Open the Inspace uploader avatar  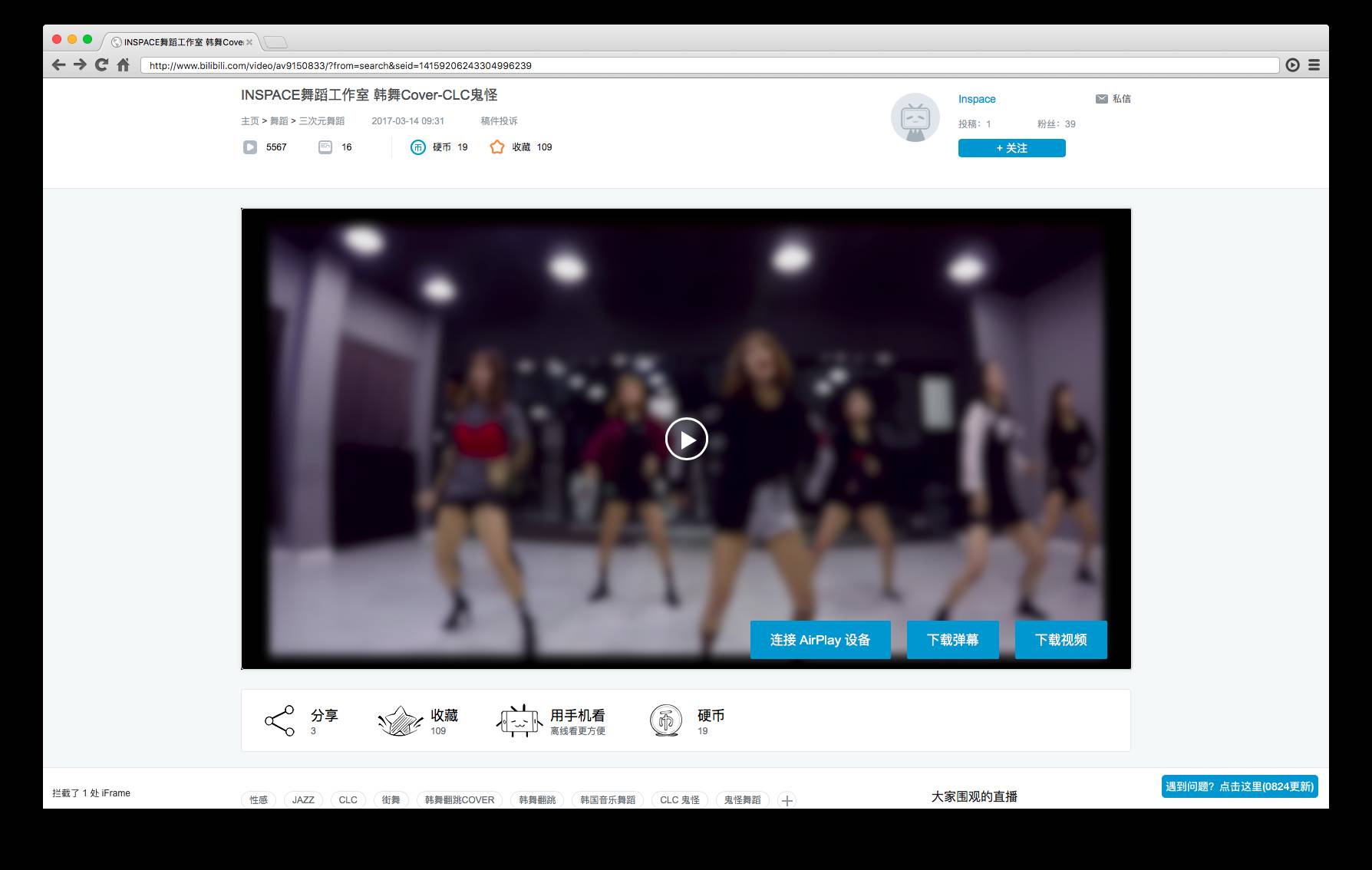(x=915, y=118)
